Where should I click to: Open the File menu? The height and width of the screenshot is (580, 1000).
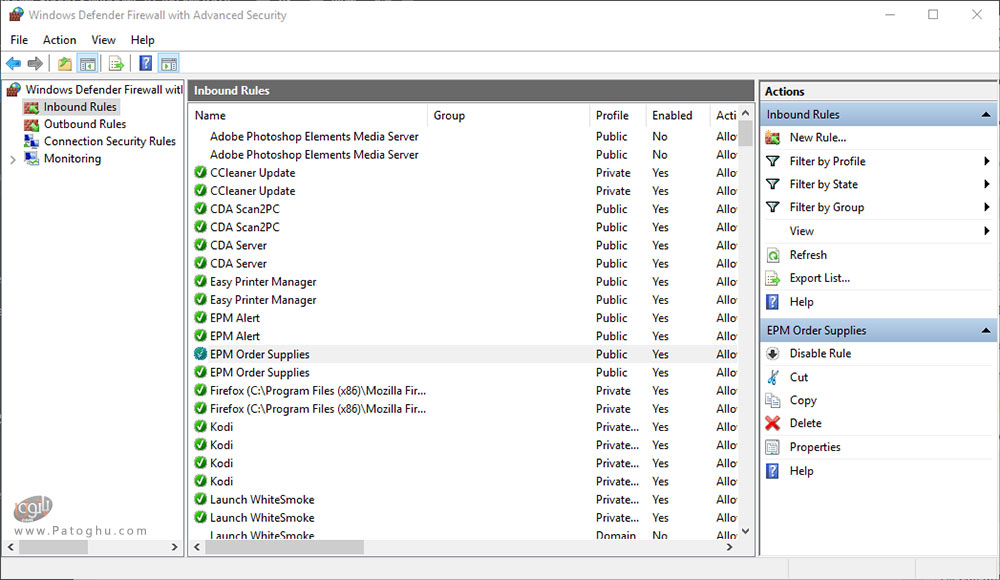point(19,40)
